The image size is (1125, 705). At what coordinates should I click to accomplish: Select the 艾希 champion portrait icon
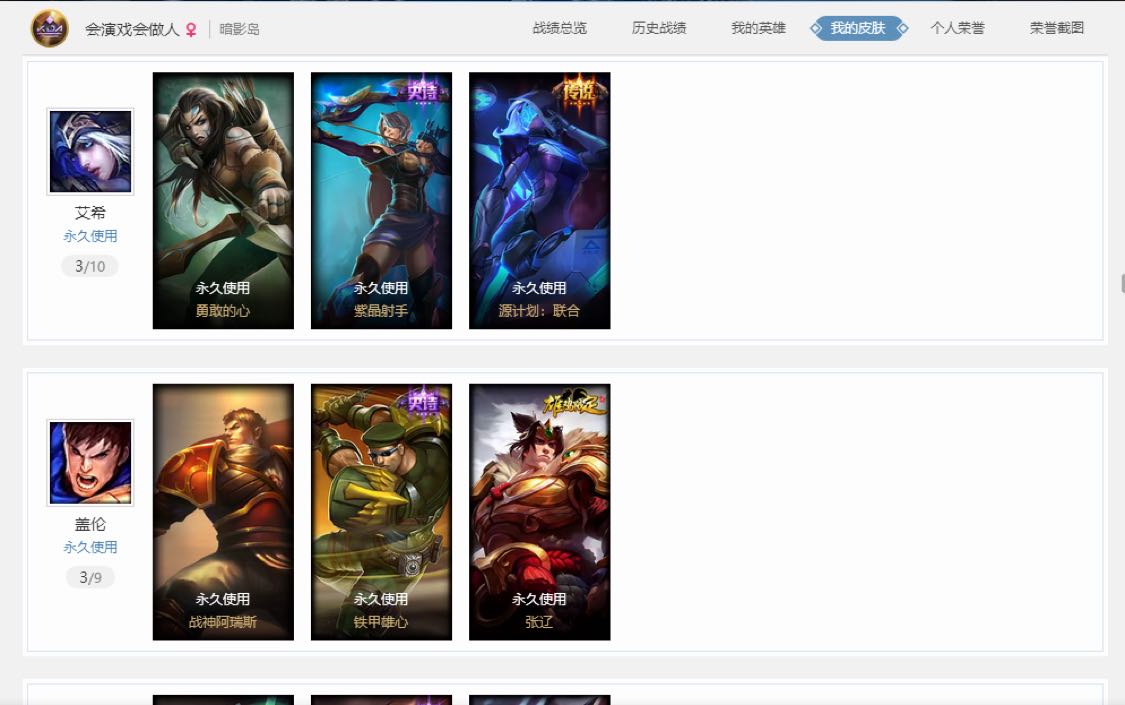[90, 151]
